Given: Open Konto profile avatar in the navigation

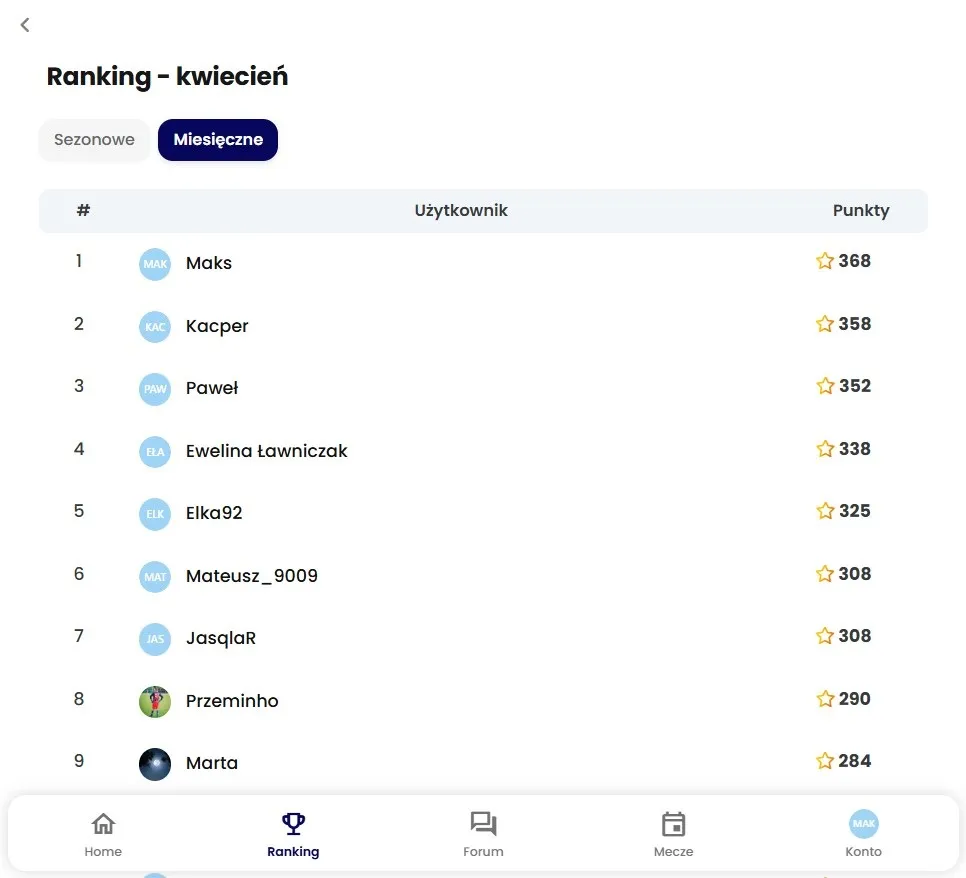Looking at the screenshot, I should pos(863,824).
